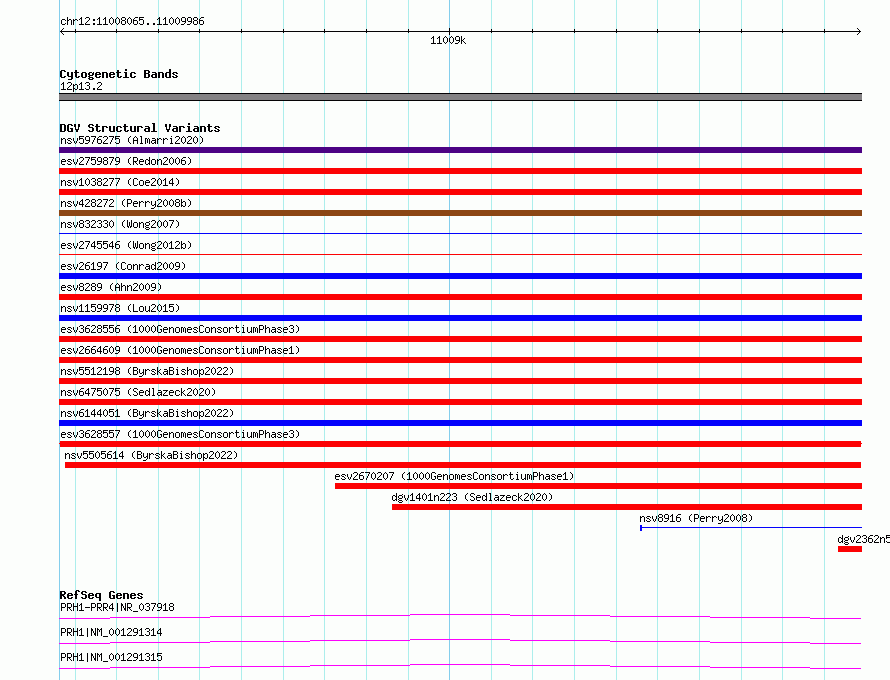This screenshot has width=890, height=680.
Task: Click the nsv8916 (Perry2008) variant label
Action: 696,518
